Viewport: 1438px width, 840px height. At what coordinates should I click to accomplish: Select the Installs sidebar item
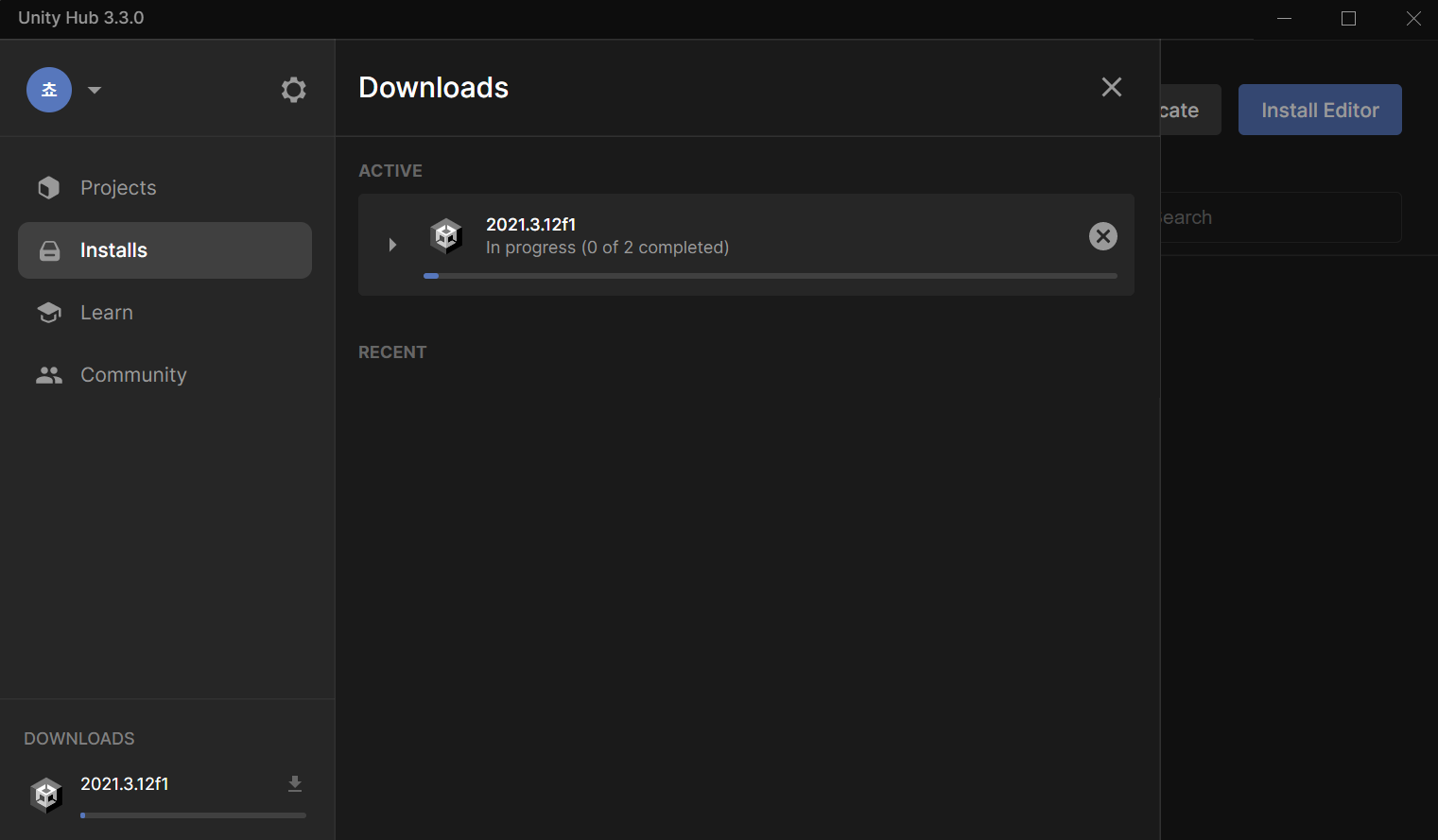tap(165, 250)
